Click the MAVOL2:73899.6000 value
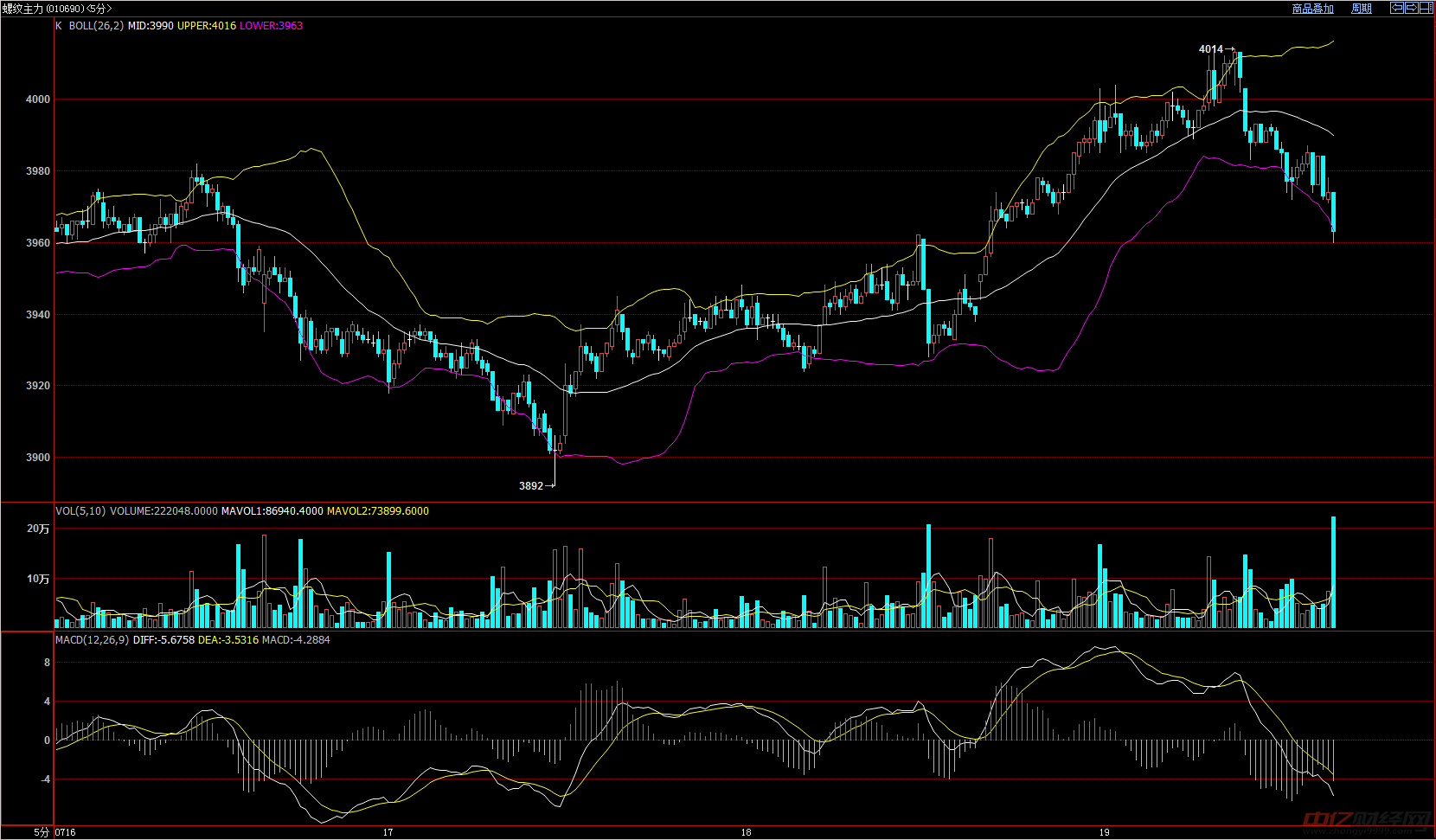Screen dimensions: 1436x840 click(x=378, y=511)
